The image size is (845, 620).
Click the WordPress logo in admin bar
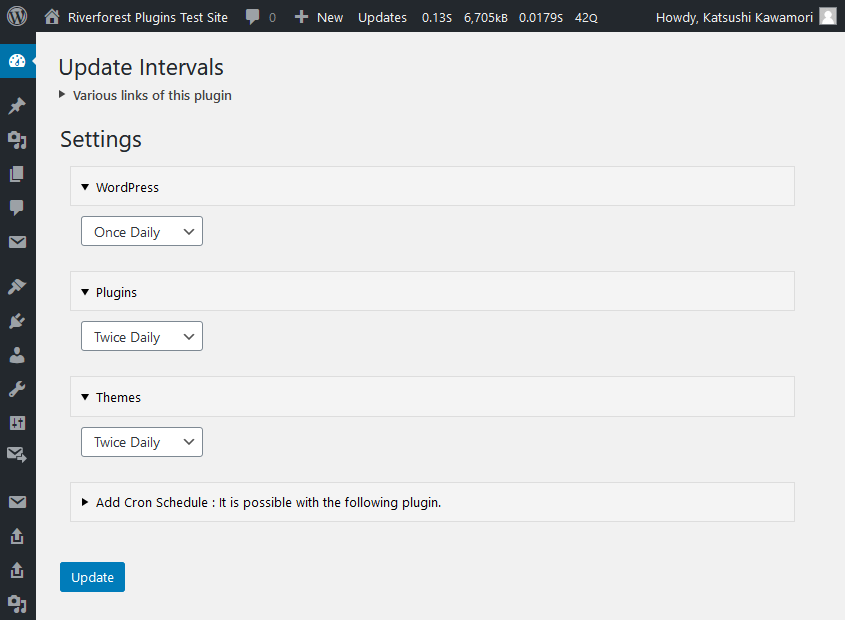[18, 16]
